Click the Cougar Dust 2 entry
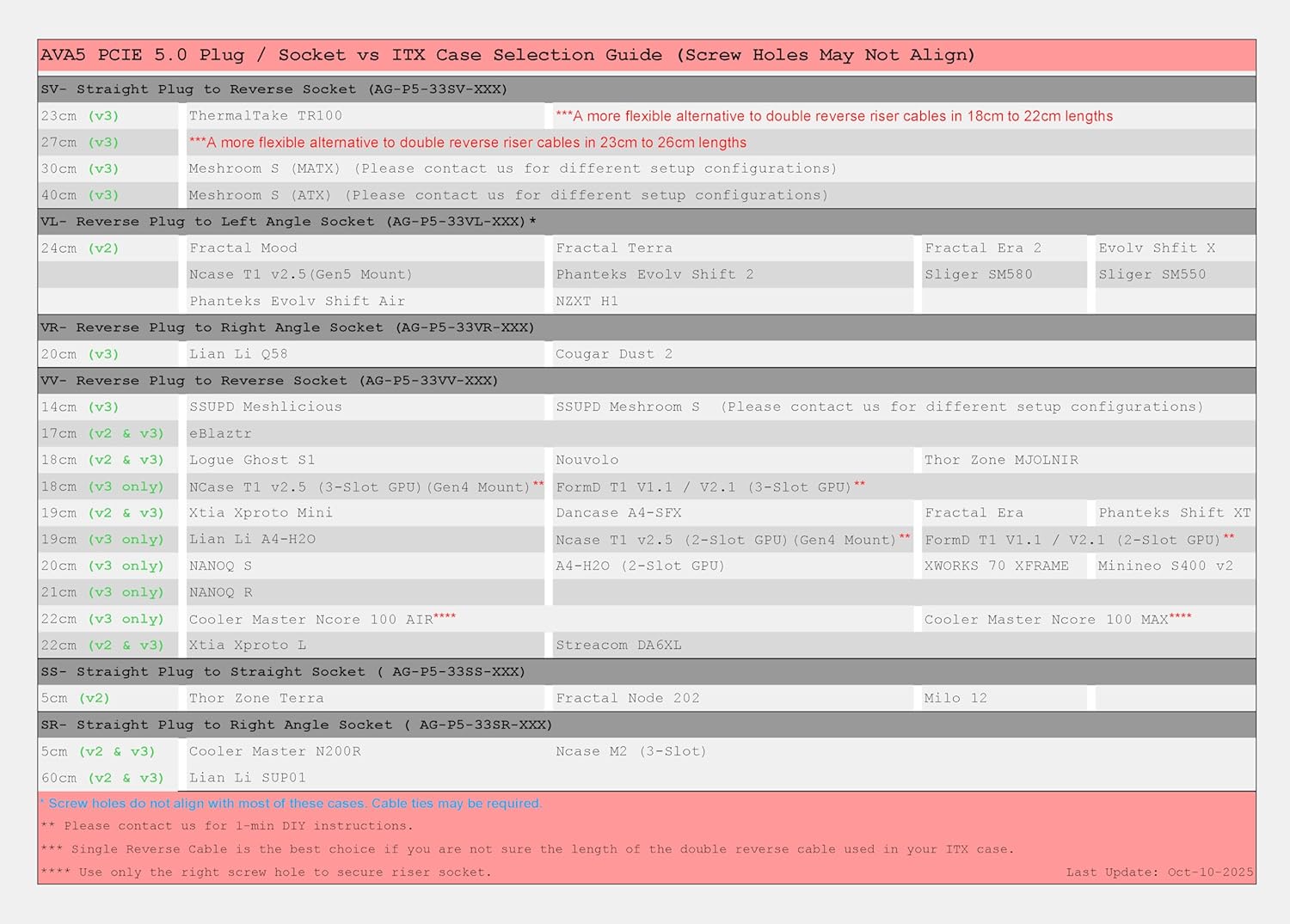Image resolution: width=1290 pixels, height=924 pixels. pyautogui.click(x=614, y=354)
